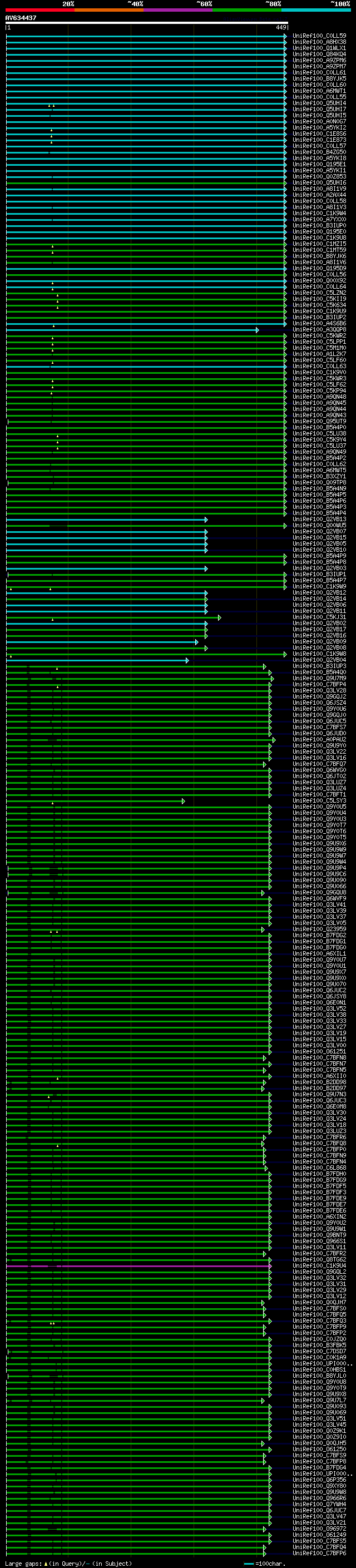This screenshot has width=356, height=1568.
Task: Select the UniRef100_A6MWT1 label
Action: (319, 91)
